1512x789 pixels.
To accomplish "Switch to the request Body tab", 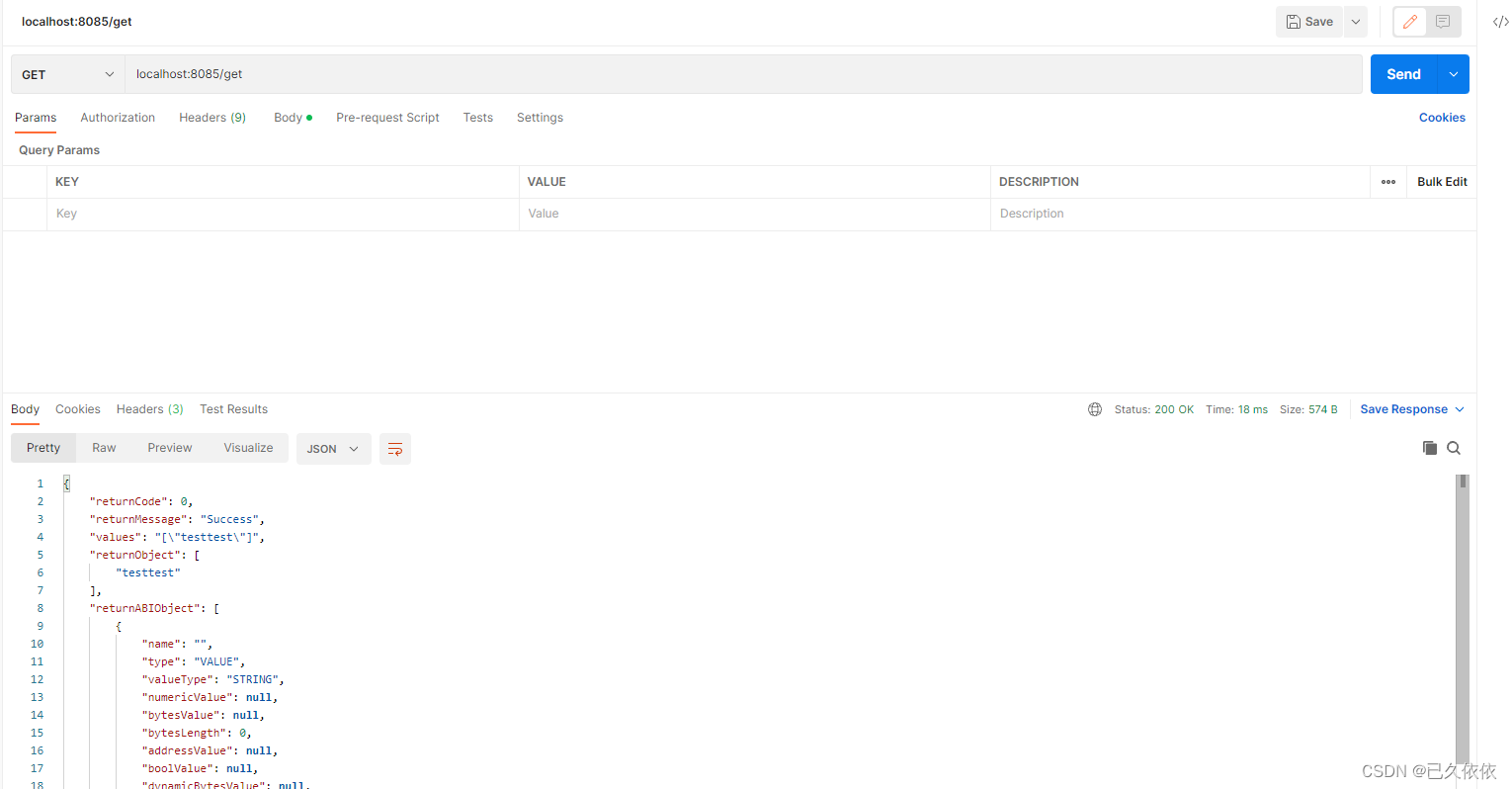I will click(x=293, y=118).
